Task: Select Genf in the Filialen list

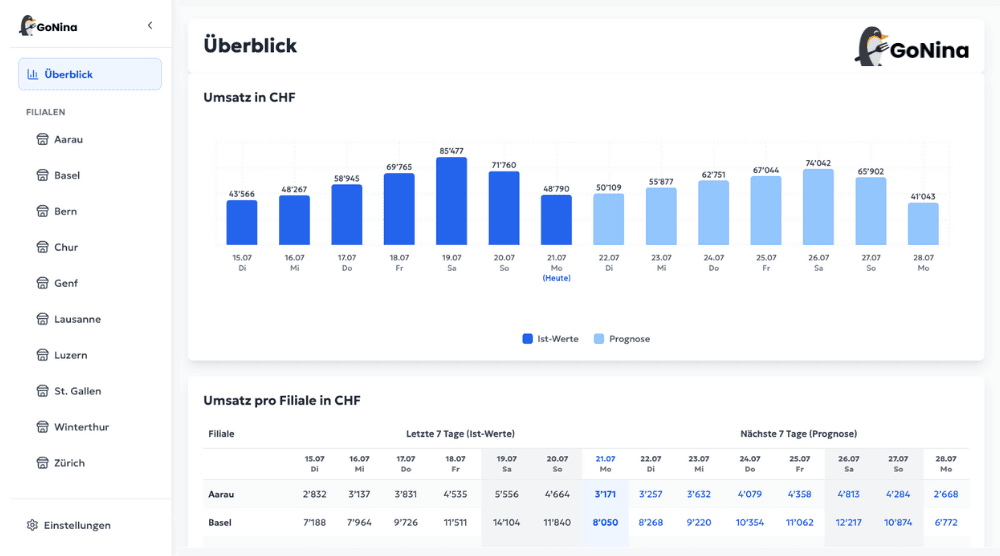Action: point(65,283)
